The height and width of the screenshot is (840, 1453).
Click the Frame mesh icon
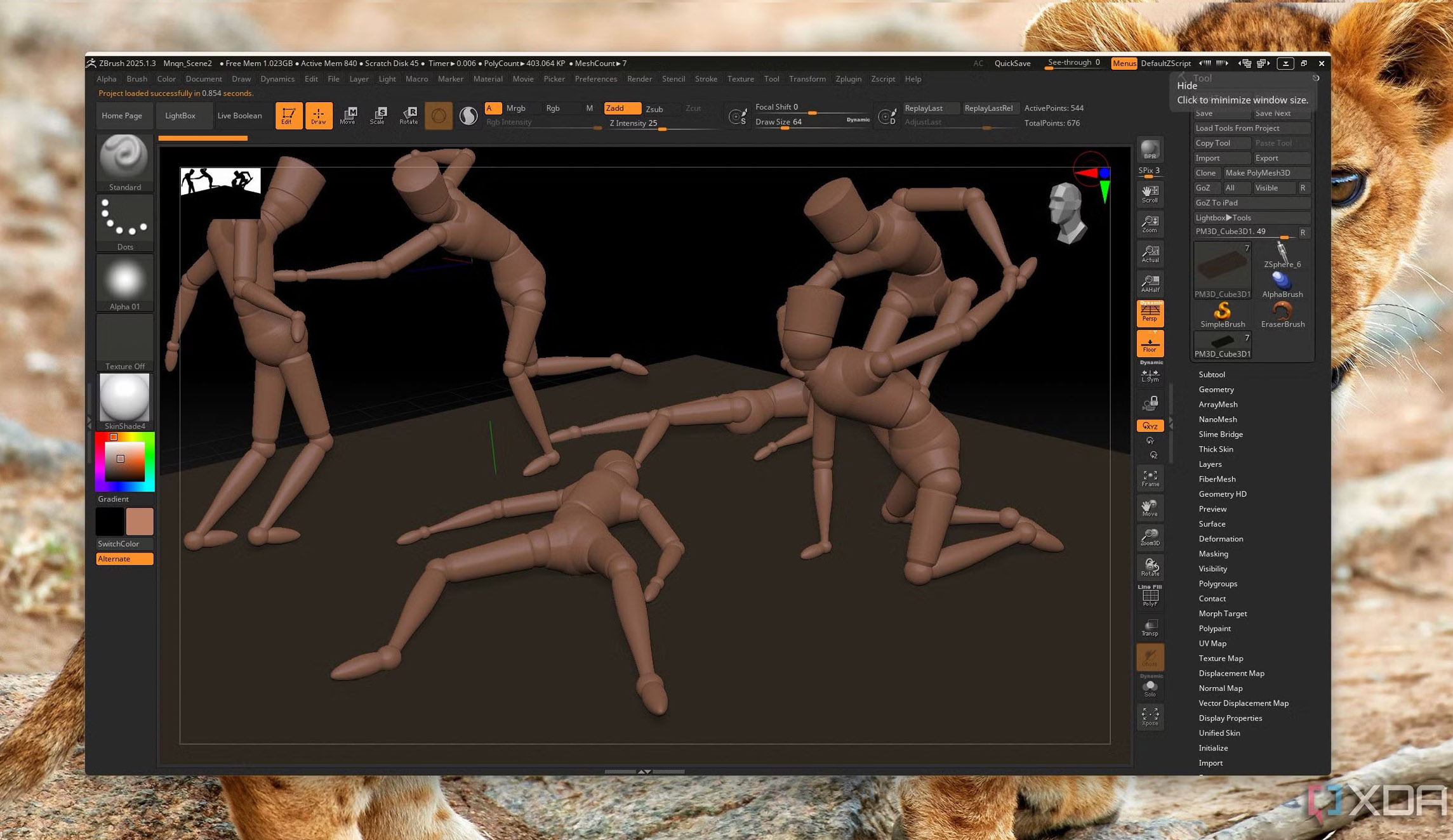click(x=1150, y=478)
